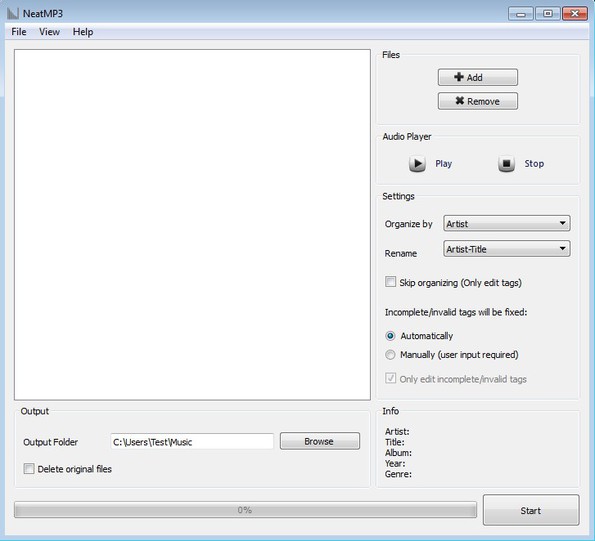This screenshot has height=541, width=595.
Task: Click the empty file list area
Action: point(192,225)
